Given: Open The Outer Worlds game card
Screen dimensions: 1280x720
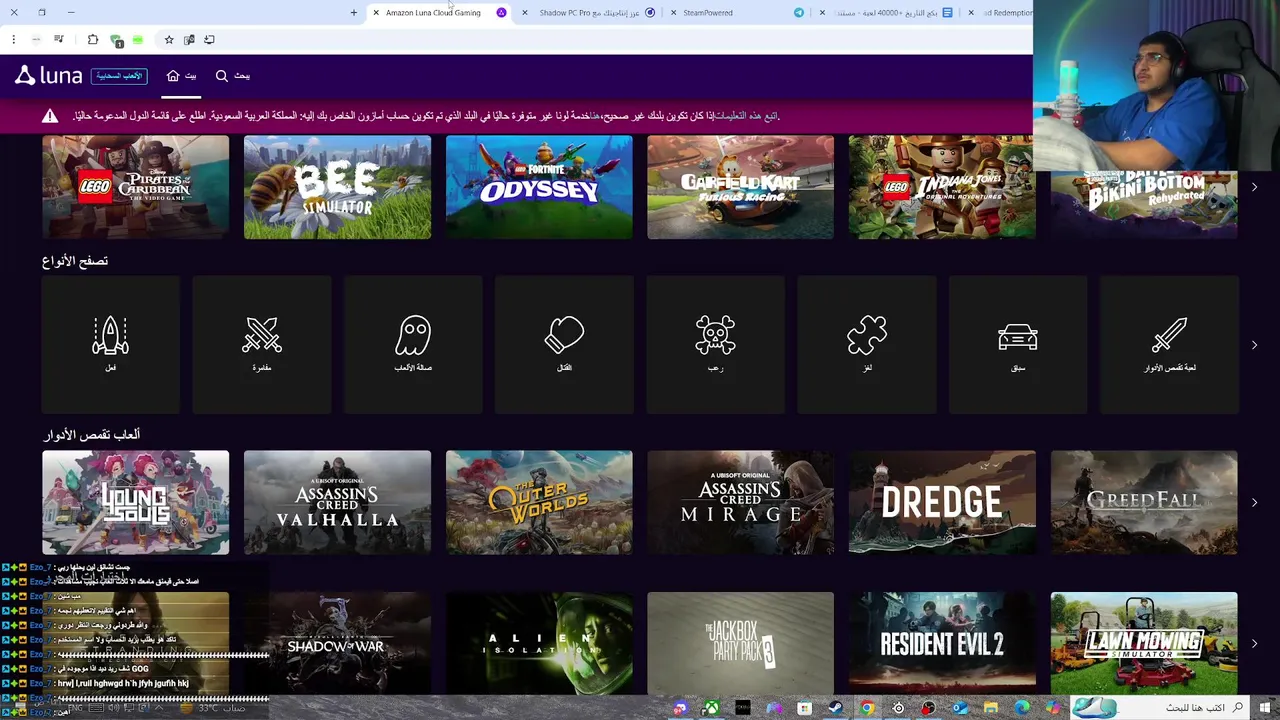Looking at the screenshot, I should pos(539,503).
